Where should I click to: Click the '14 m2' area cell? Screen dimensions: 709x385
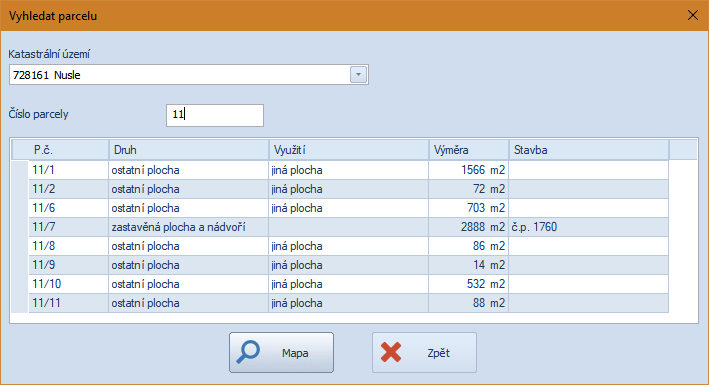468,265
